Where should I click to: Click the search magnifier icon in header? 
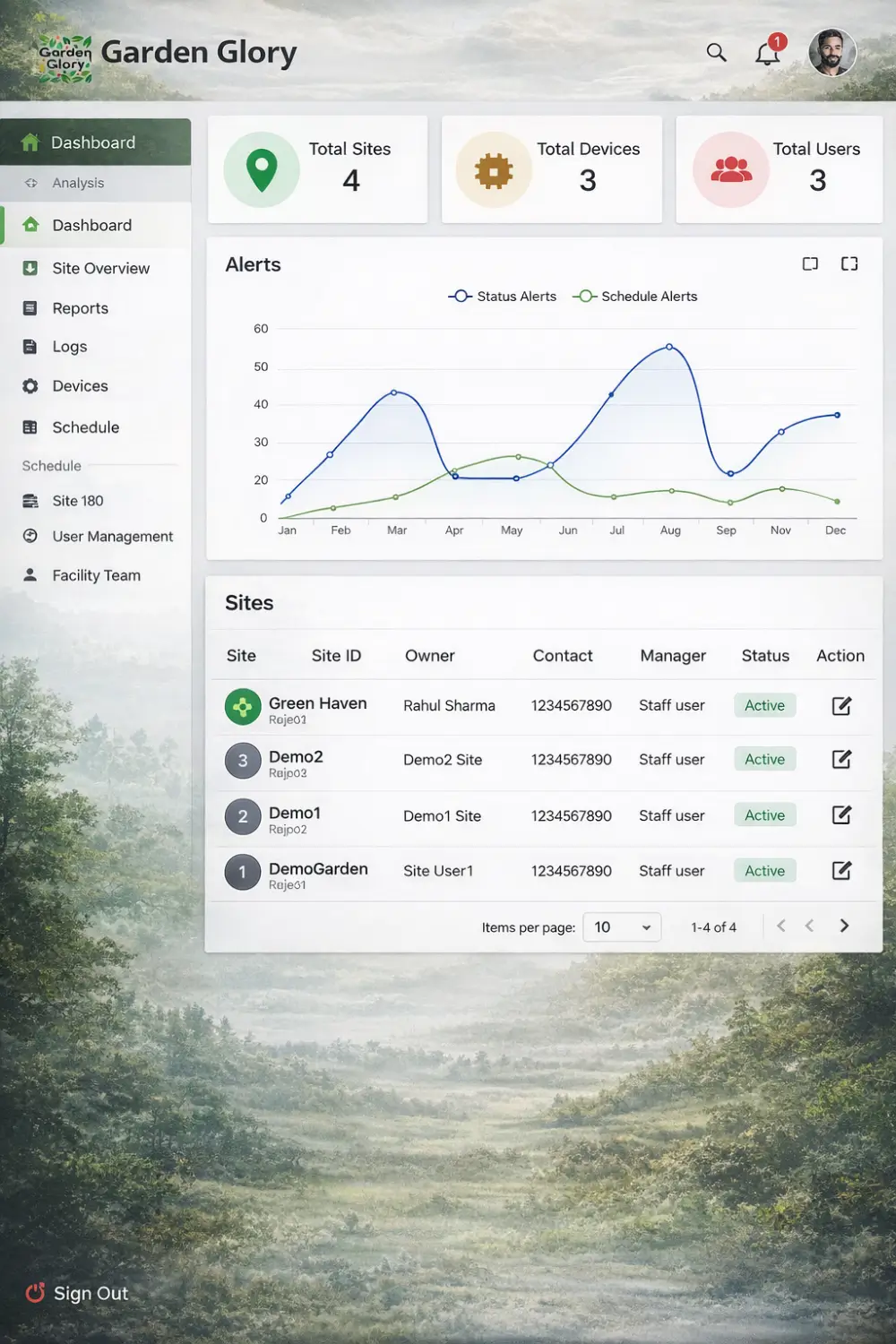tap(716, 53)
